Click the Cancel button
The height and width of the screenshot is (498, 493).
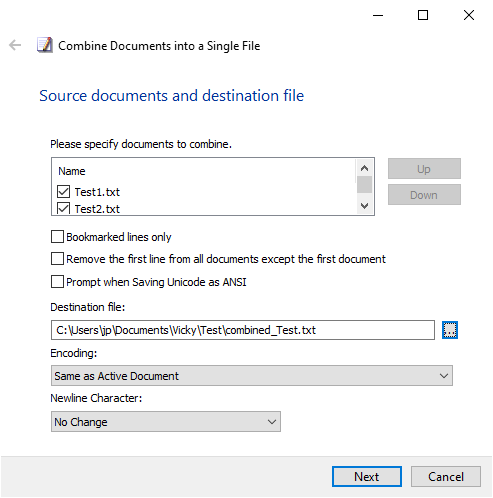[446, 477]
